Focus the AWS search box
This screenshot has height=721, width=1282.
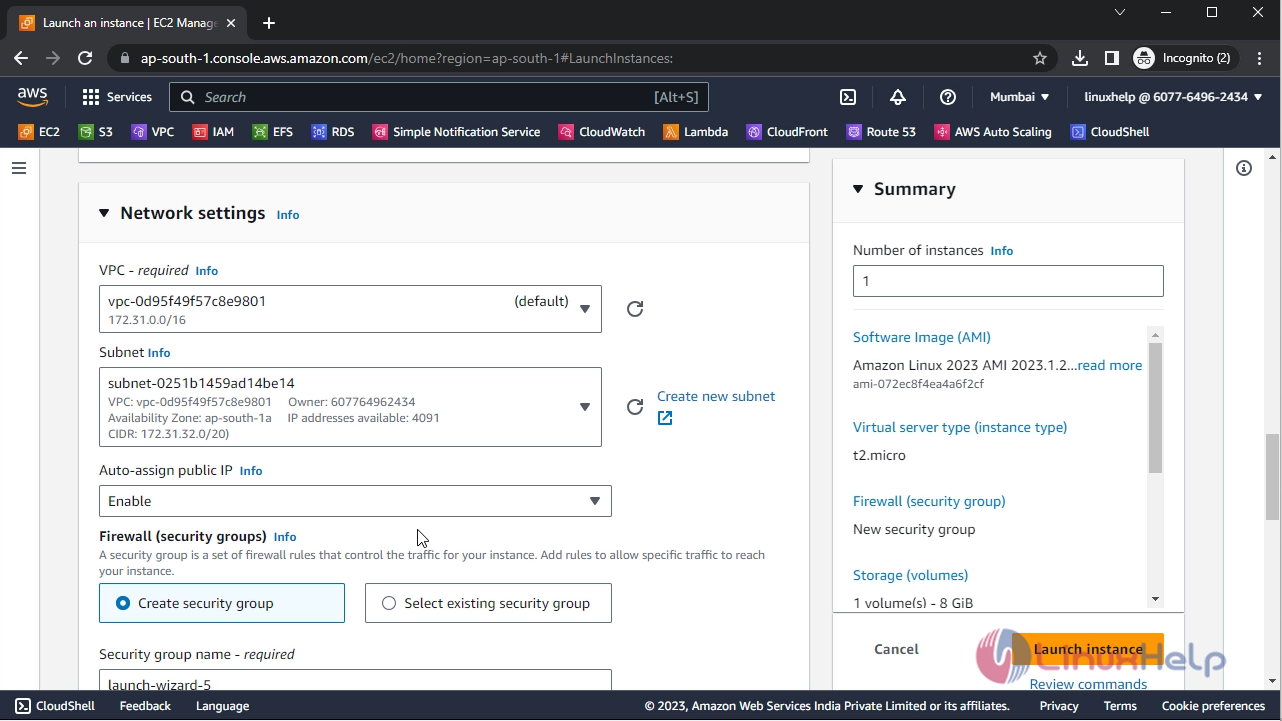click(x=439, y=97)
